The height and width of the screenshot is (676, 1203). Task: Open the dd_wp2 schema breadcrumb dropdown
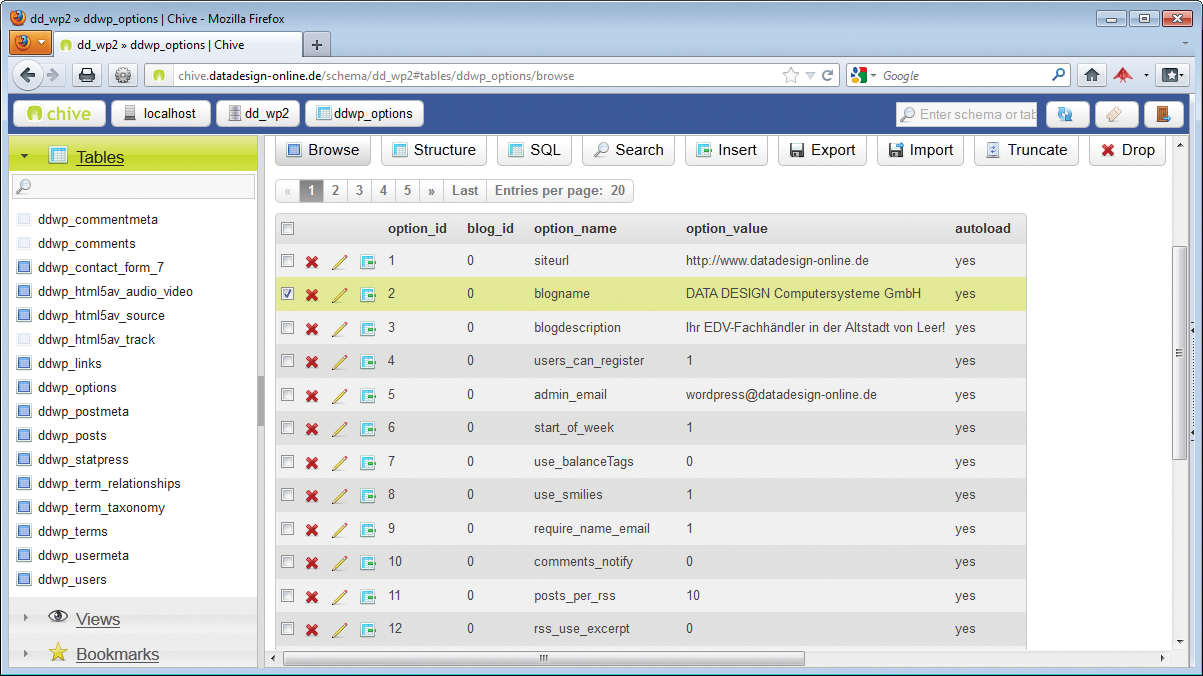[257, 113]
